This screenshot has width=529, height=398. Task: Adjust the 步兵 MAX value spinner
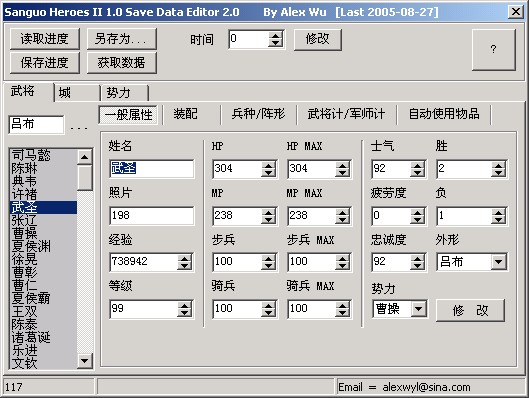tap(343, 262)
